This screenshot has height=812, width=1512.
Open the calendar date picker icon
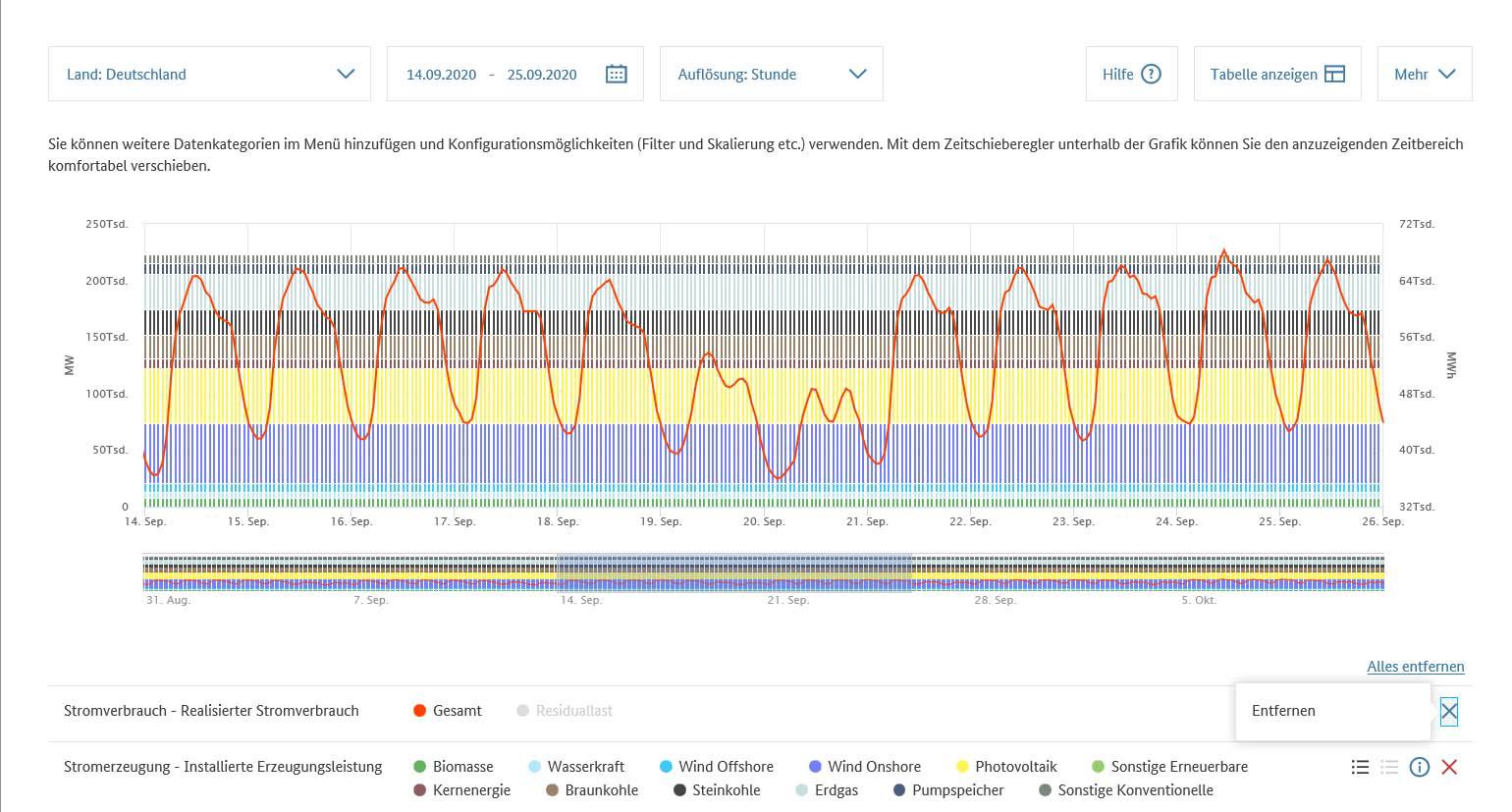point(616,74)
